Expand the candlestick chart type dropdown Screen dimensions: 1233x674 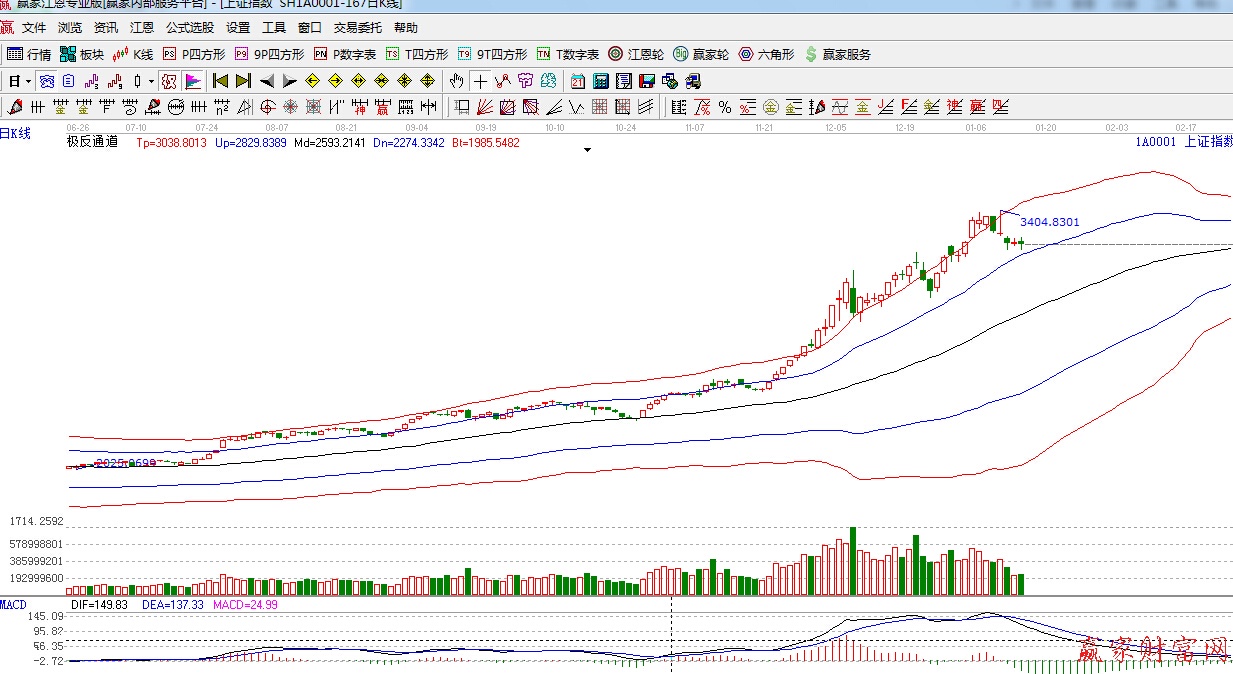pos(151,81)
